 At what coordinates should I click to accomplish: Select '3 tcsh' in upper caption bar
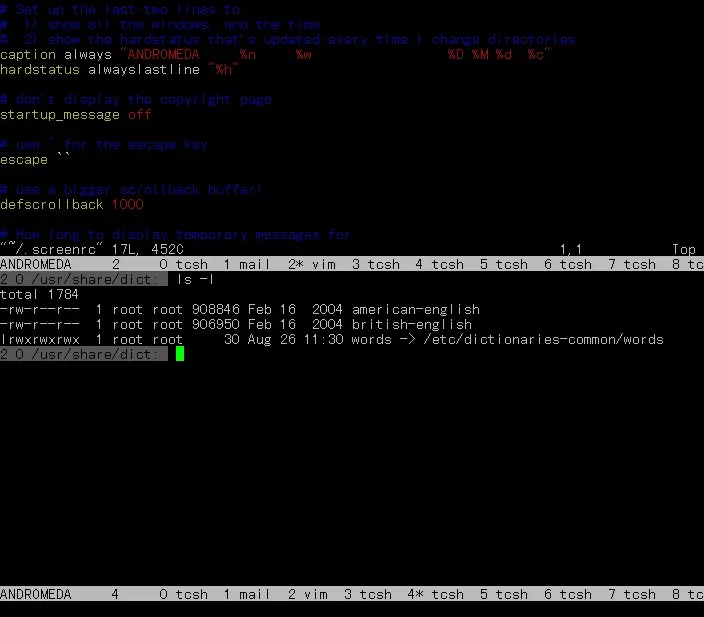376,264
